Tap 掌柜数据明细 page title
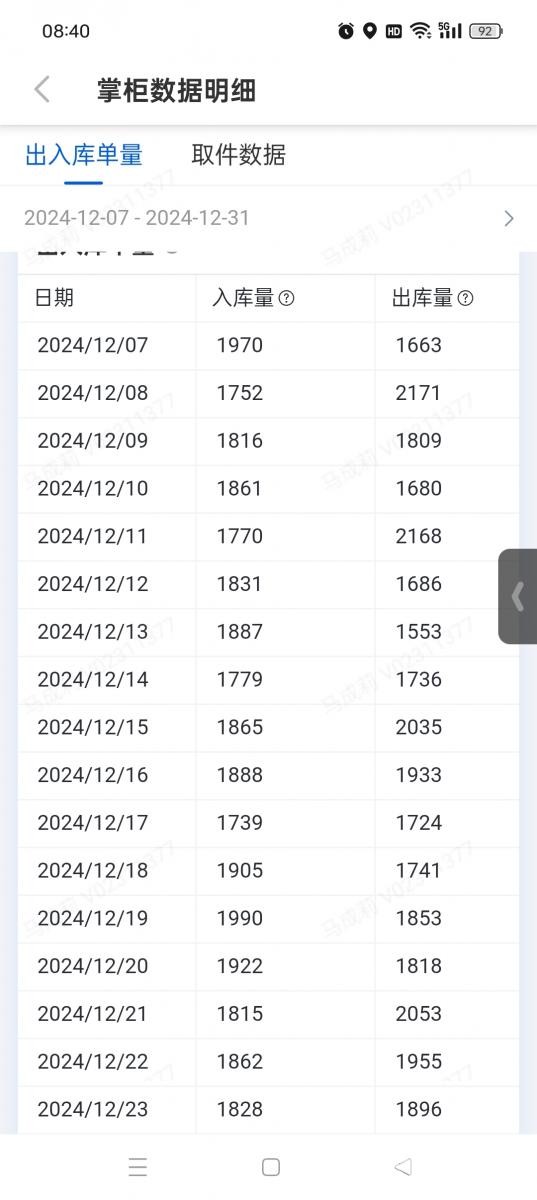 (x=176, y=90)
